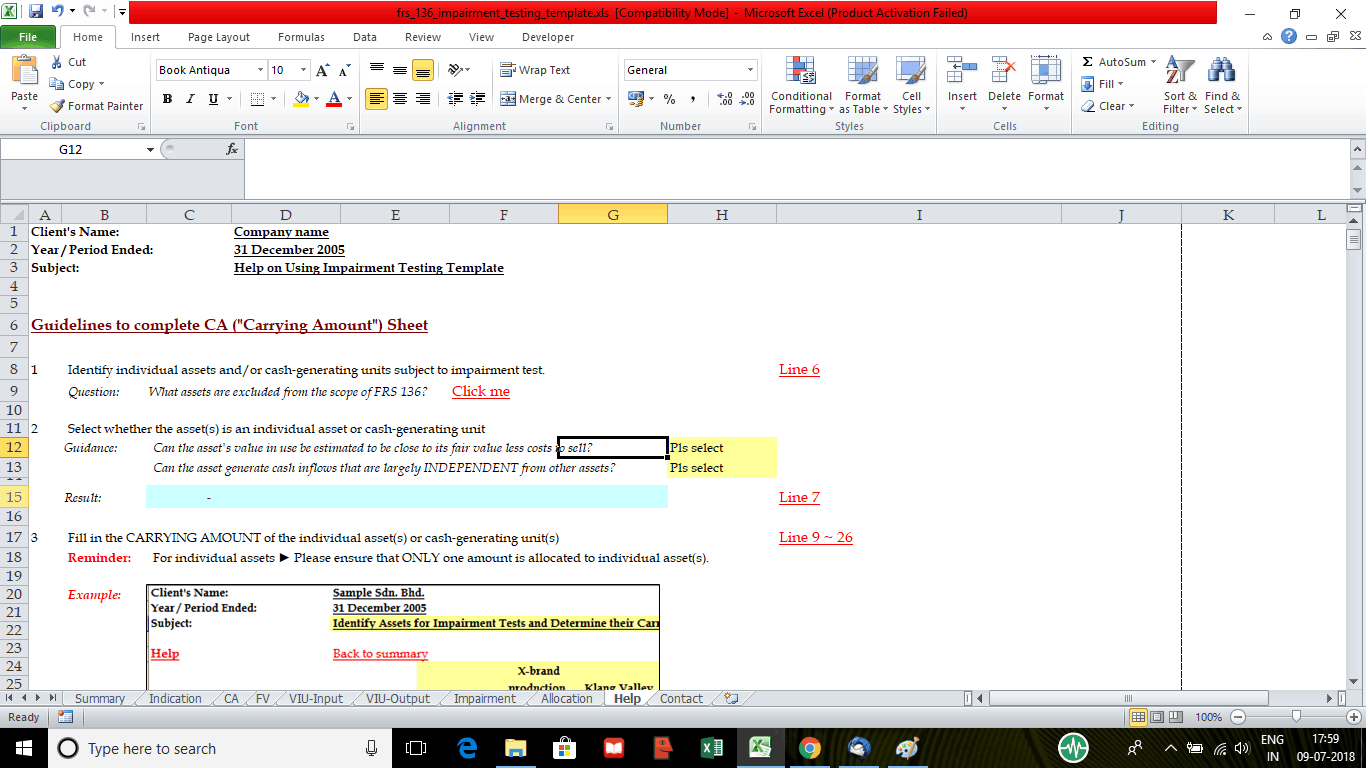Click the Zoom In plus button

(x=1354, y=717)
